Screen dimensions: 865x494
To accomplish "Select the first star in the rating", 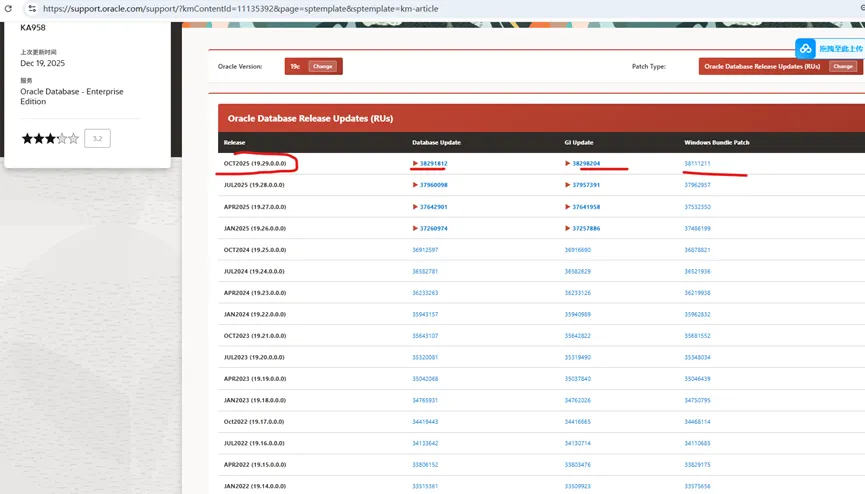I will (27, 139).
